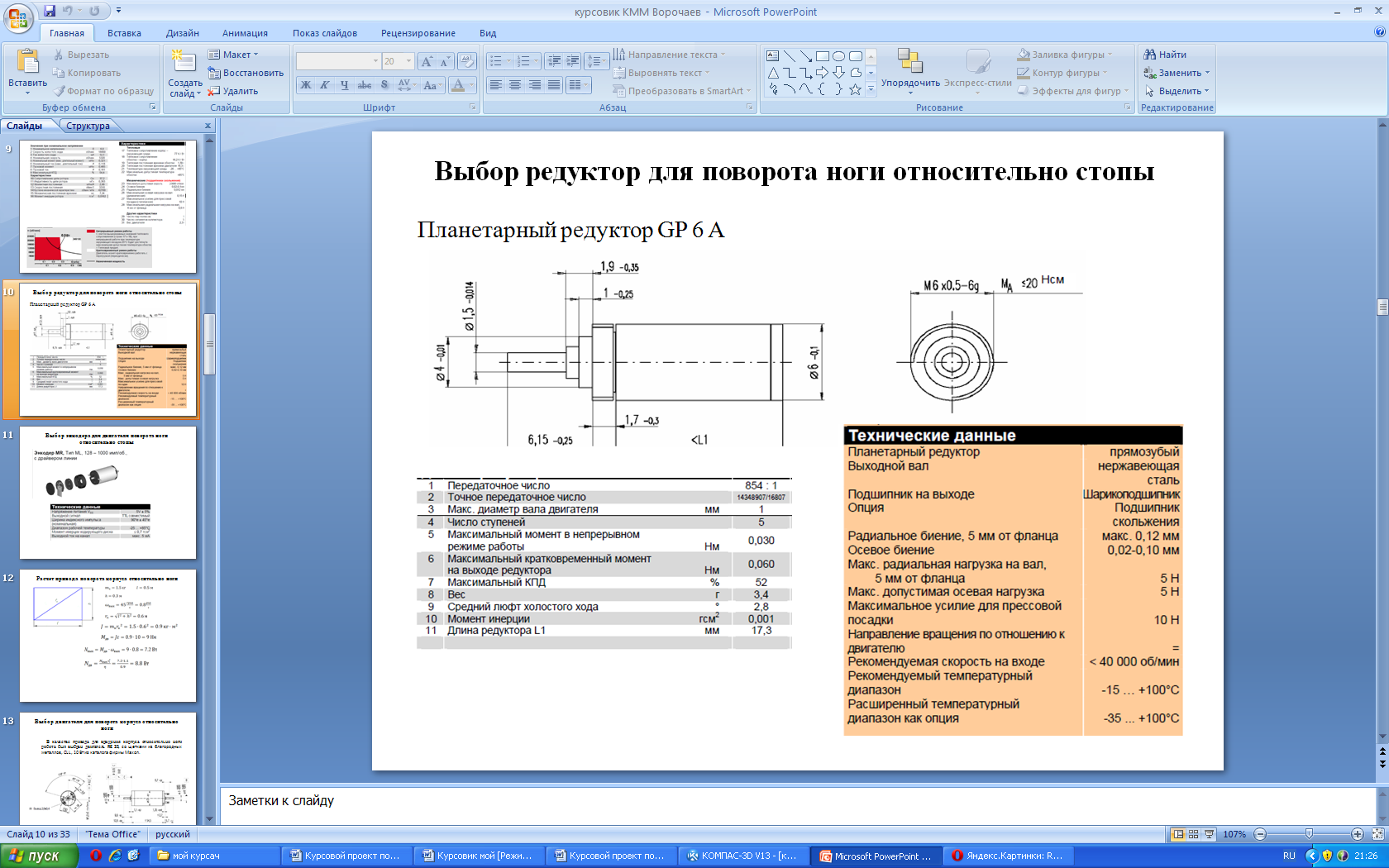Clear all formatting with the eraser icon
1389x868 pixels.
pos(466,61)
